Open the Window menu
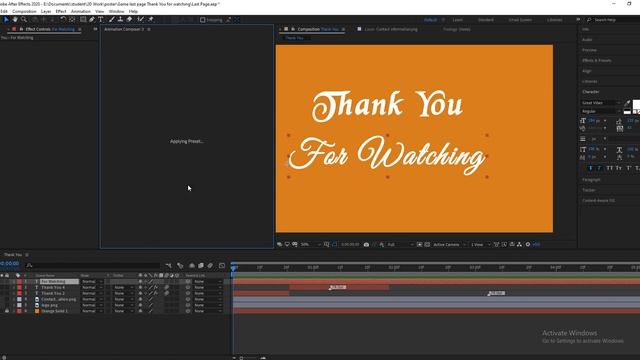The image size is (640, 360). coord(116,11)
